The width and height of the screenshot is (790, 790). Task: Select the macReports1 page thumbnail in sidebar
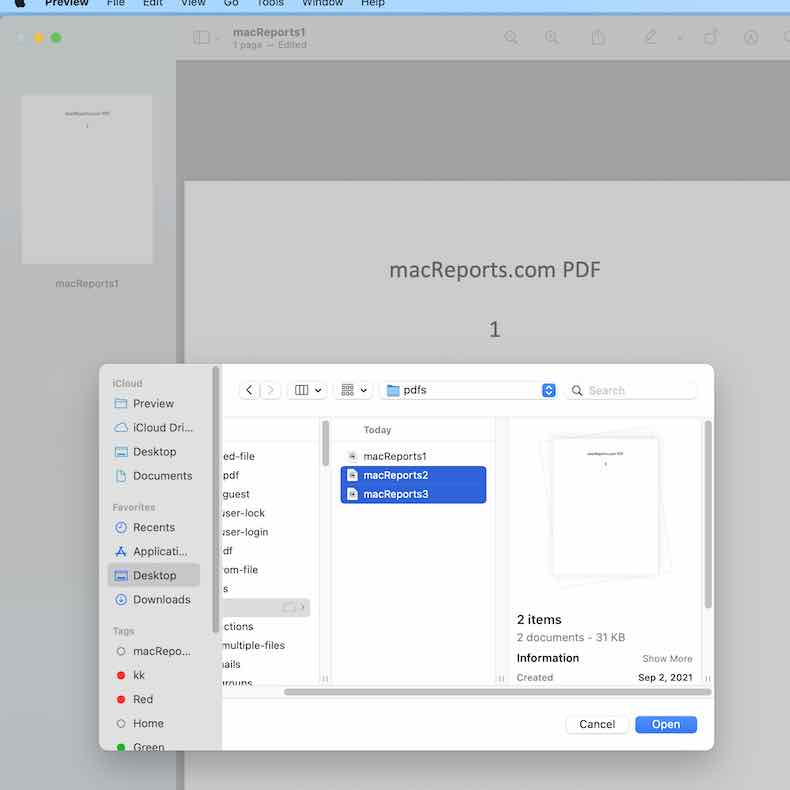pos(87,179)
